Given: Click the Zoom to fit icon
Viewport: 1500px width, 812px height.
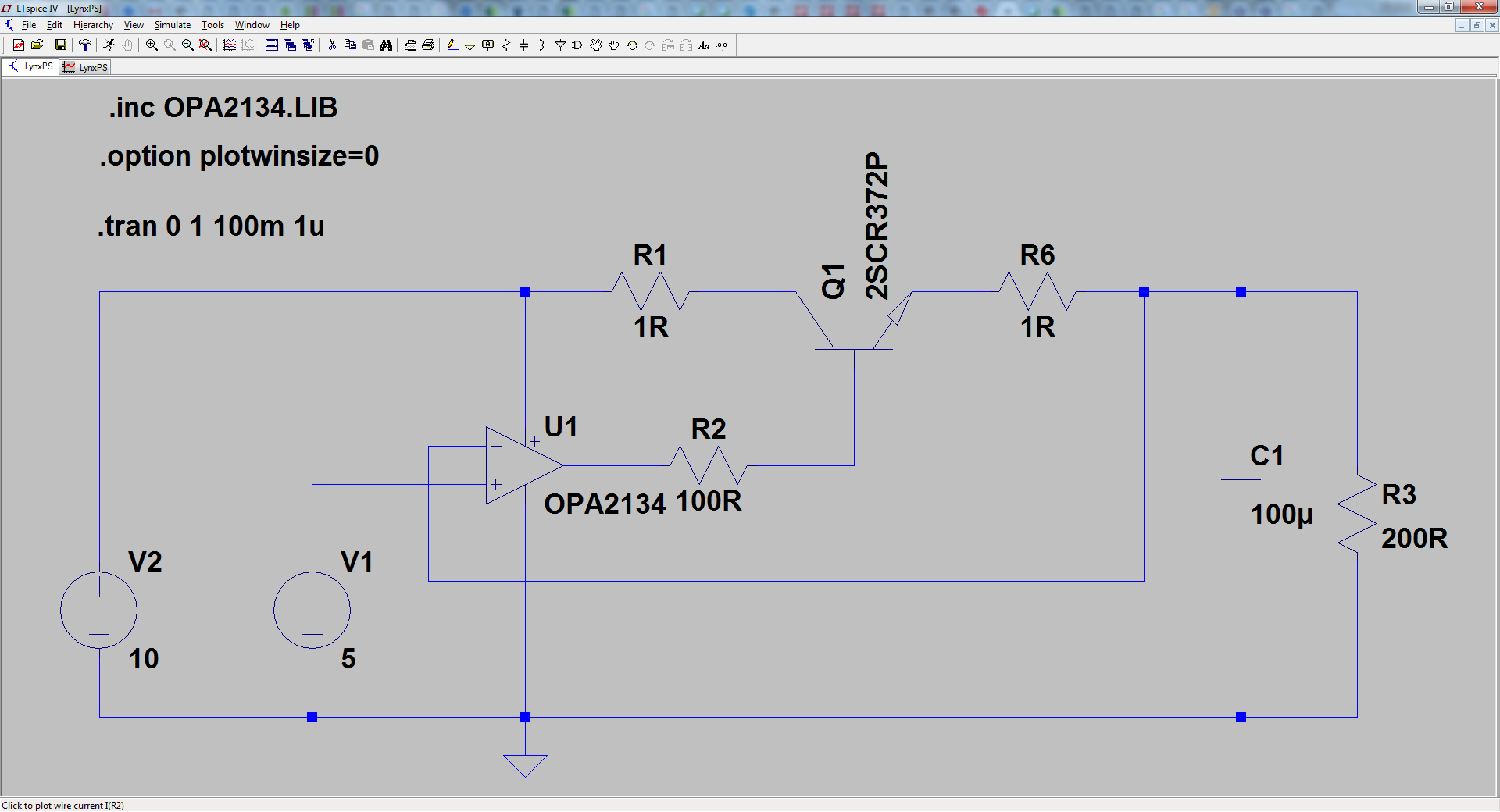Looking at the screenshot, I should pos(205,45).
